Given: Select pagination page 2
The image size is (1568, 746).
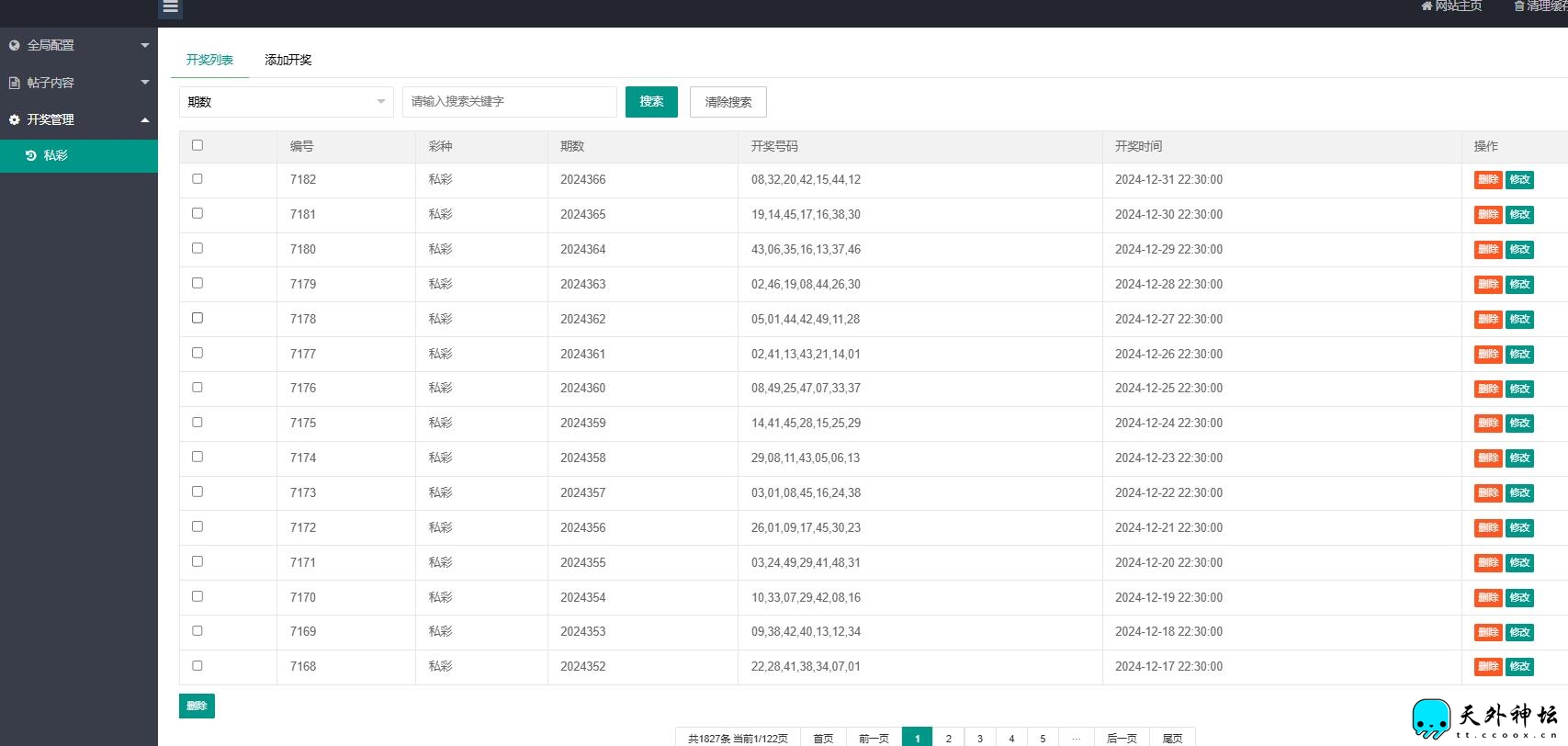Looking at the screenshot, I should [949, 738].
